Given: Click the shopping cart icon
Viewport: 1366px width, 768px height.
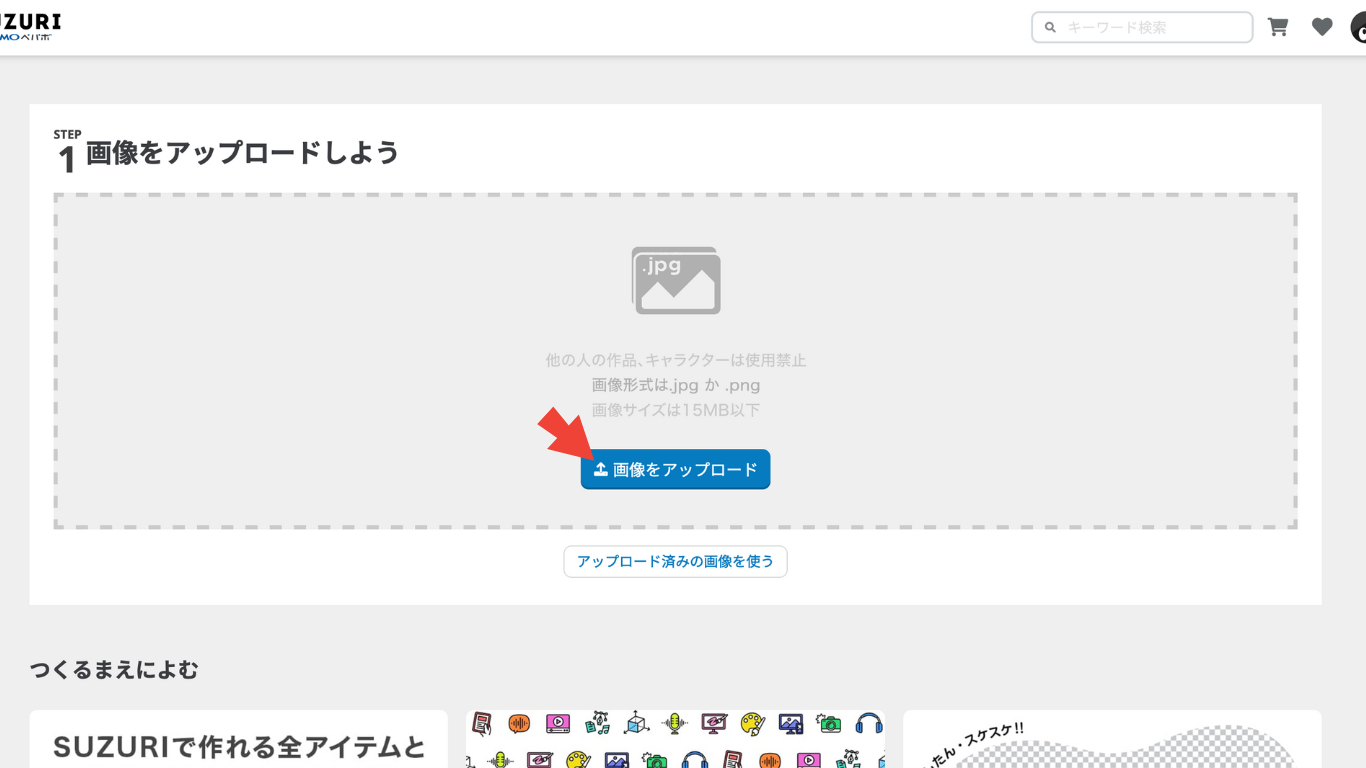Looking at the screenshot, I should [x=1277, y=26].
